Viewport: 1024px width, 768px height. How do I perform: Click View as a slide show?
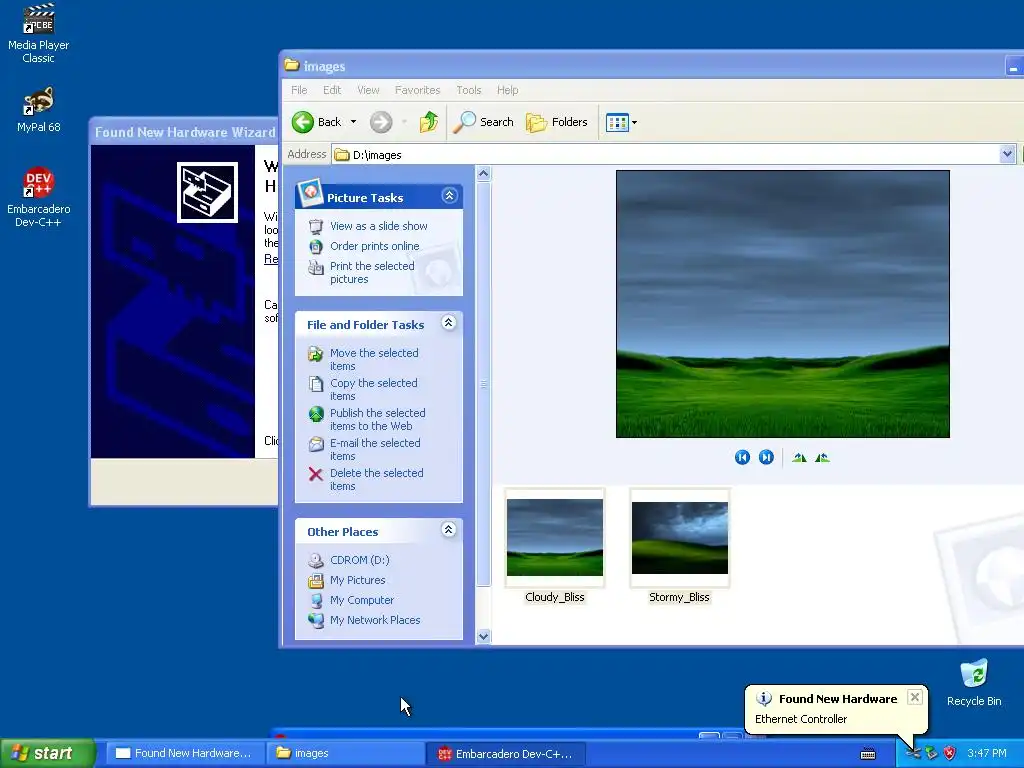pyautogui.click(x=378, y=226)
